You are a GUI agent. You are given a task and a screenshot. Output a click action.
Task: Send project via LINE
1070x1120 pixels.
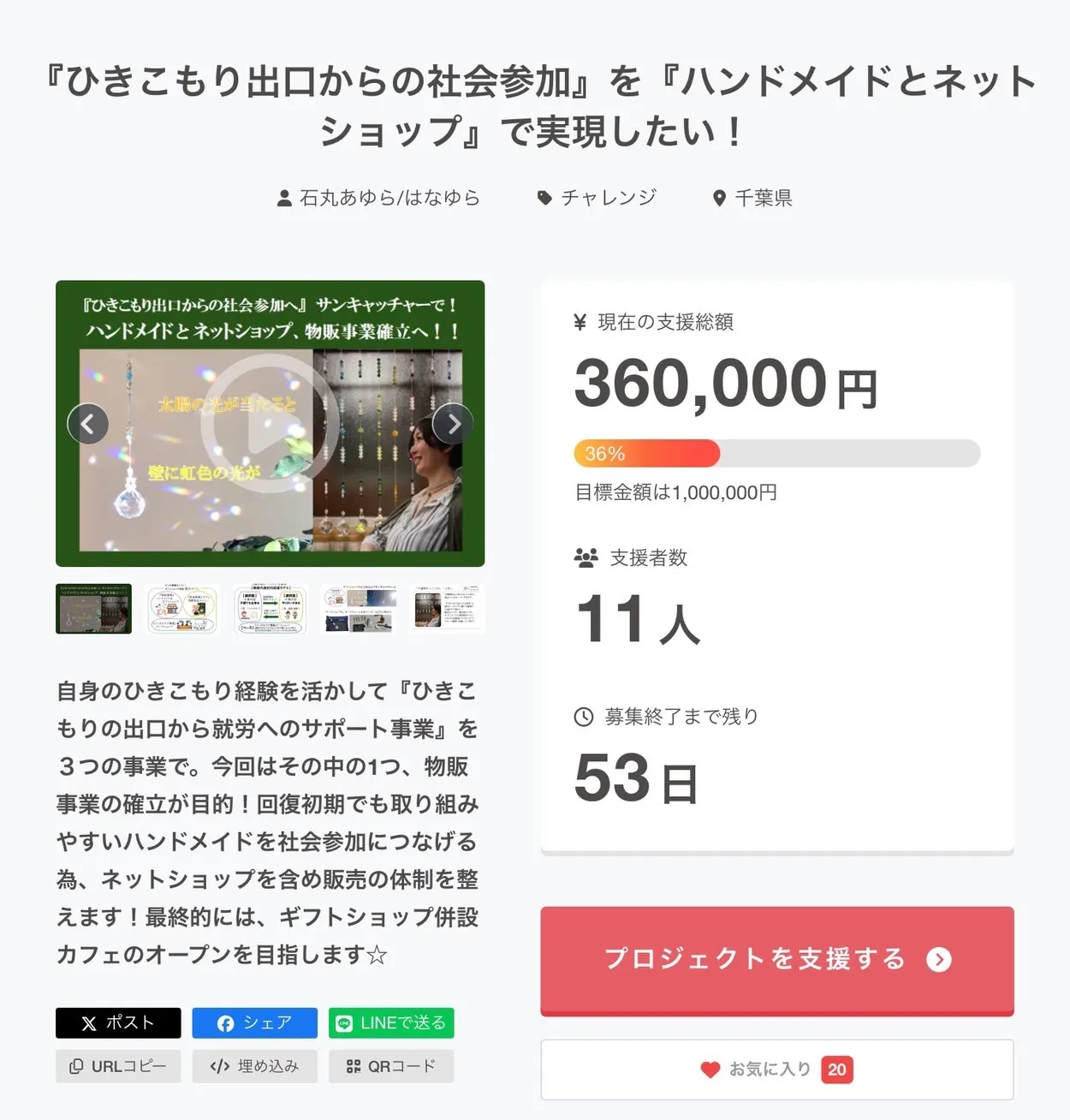click(391, 1022)
